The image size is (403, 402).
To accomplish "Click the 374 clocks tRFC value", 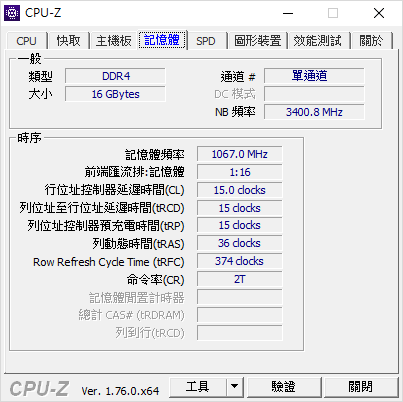I will tap(240, 261).
